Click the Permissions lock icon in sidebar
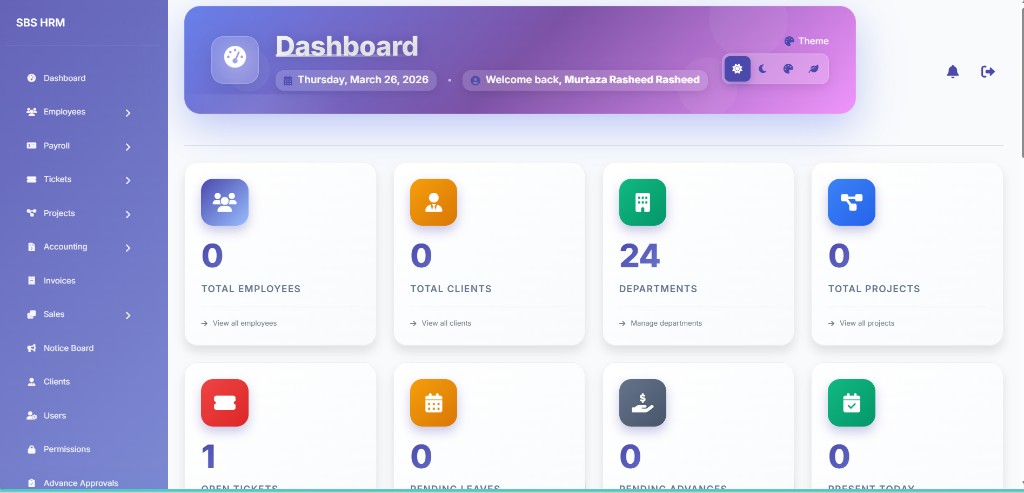The height and width of the screenshot is (493, 1024). click(31, 449)
